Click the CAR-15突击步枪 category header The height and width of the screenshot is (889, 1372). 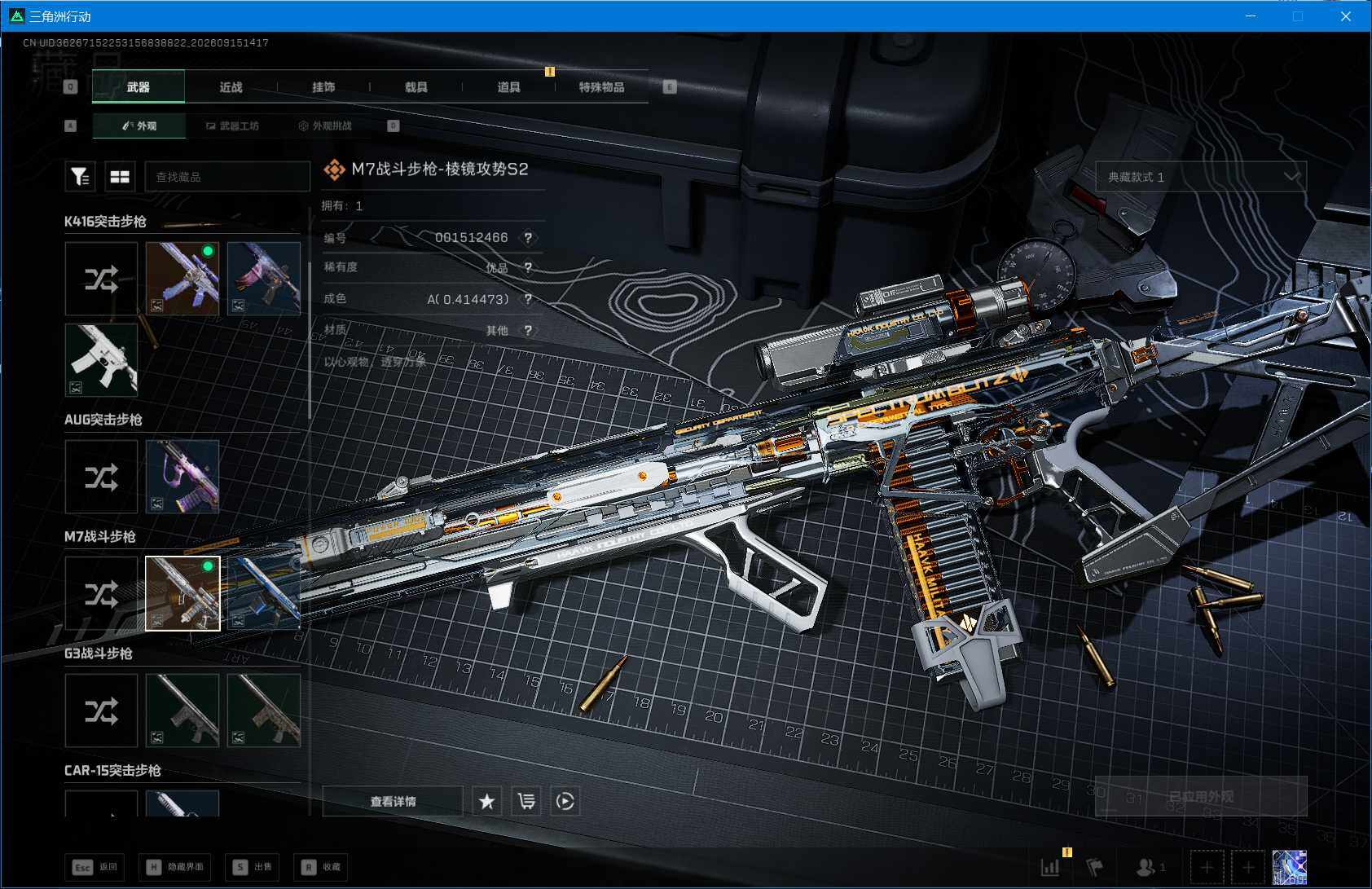point(112,770)
